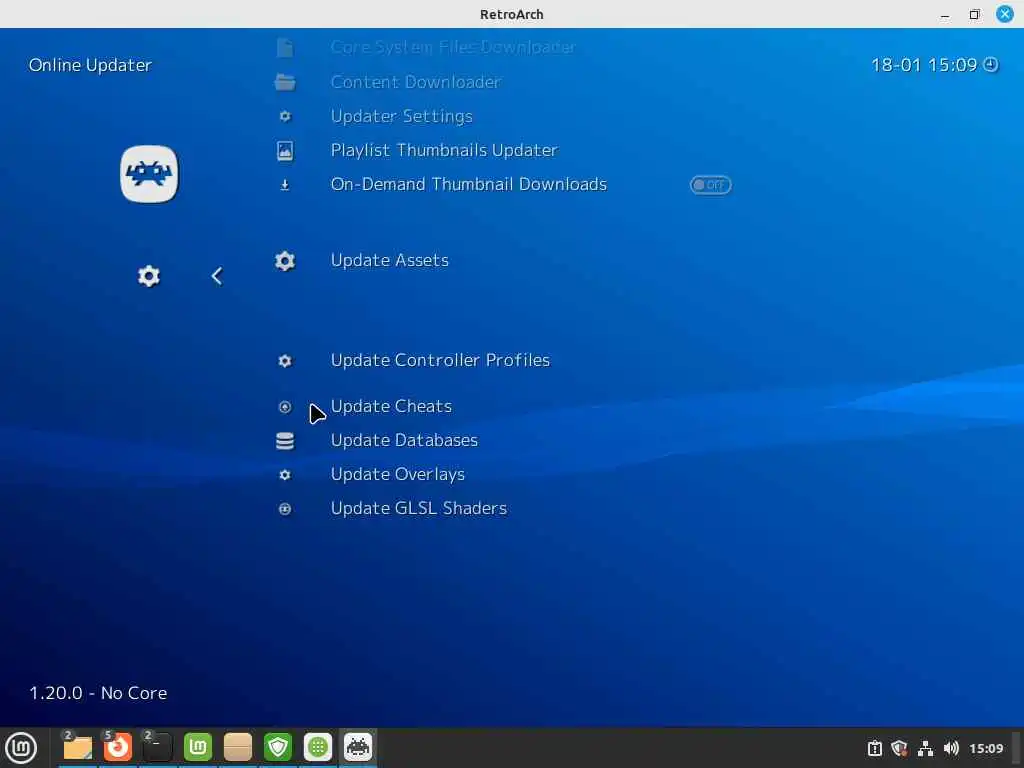Focus the RetroArch window from the taskbar
Screen dimensions: 1024x768
click(x=358, y=747)
